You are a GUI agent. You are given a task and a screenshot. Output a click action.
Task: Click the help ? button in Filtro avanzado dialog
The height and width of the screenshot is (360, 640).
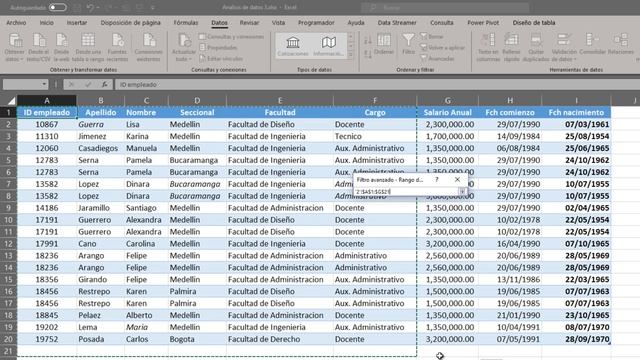(x=437, y=180)
